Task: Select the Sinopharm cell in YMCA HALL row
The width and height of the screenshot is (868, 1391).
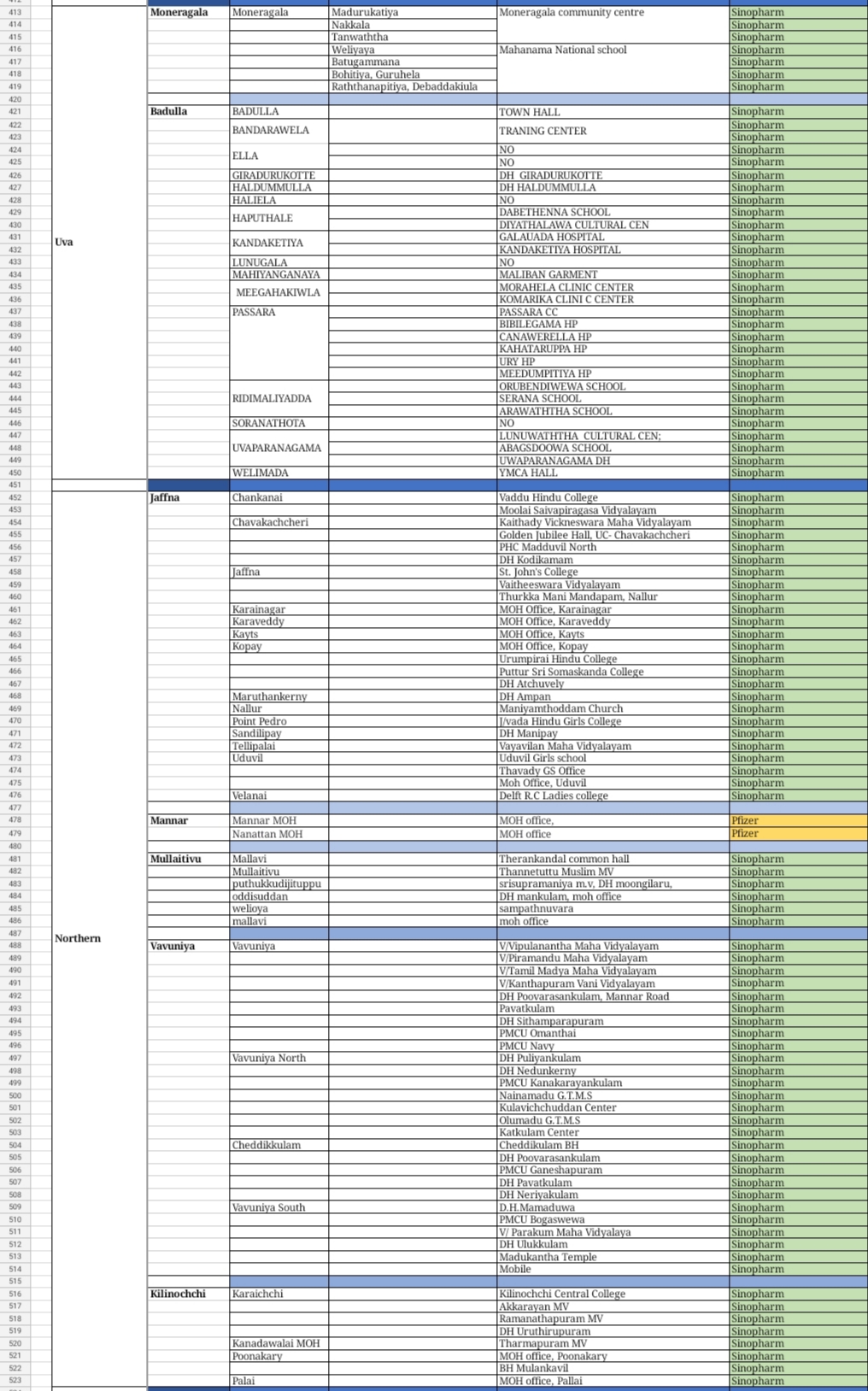Action: (798, 472)
